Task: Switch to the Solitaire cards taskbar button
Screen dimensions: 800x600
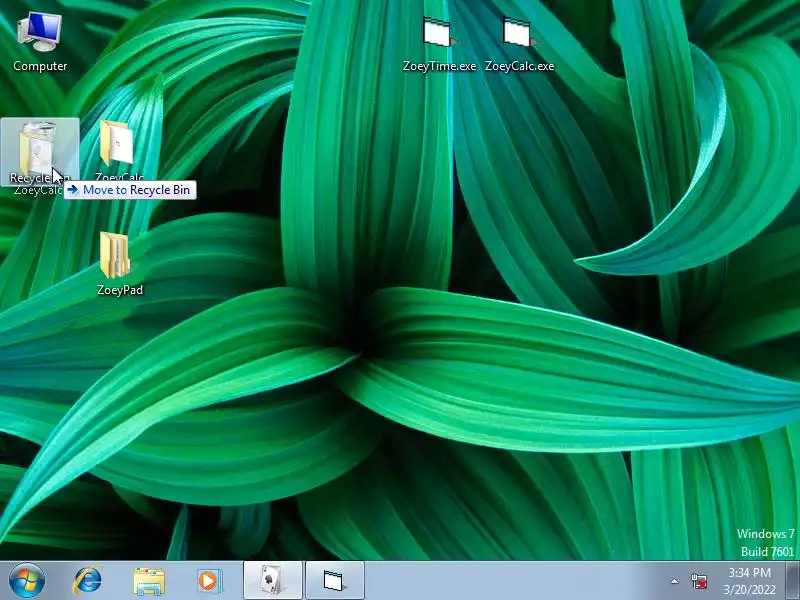Action: tap(273, 581)
